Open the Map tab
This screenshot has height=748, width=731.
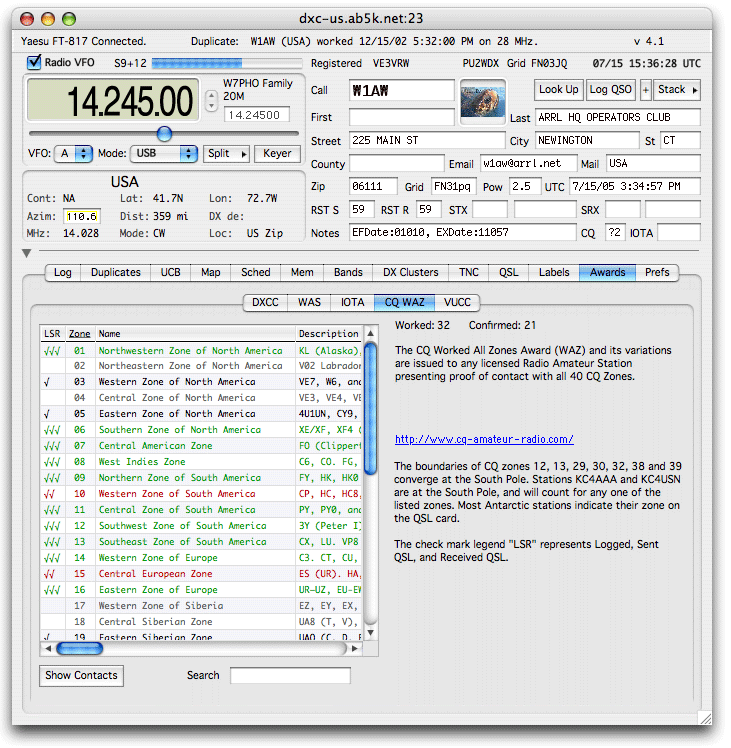[211, 272]
